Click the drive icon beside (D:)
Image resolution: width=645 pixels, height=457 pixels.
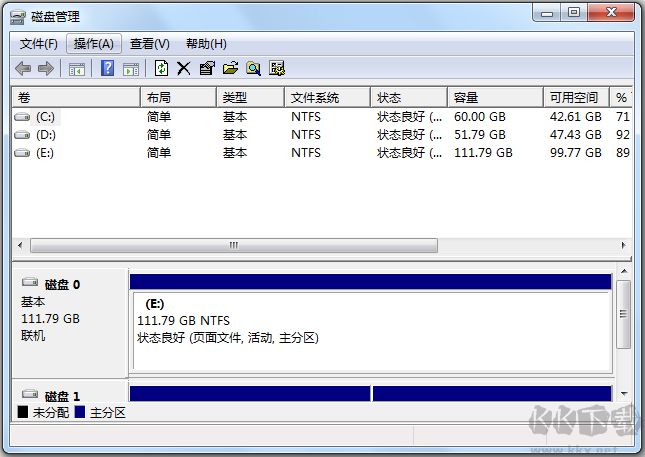pos(22,135)
